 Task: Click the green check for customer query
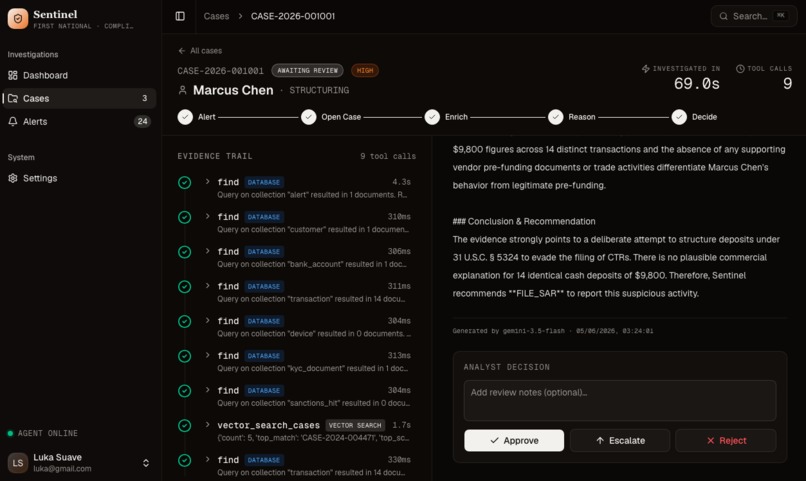(185, 217)
